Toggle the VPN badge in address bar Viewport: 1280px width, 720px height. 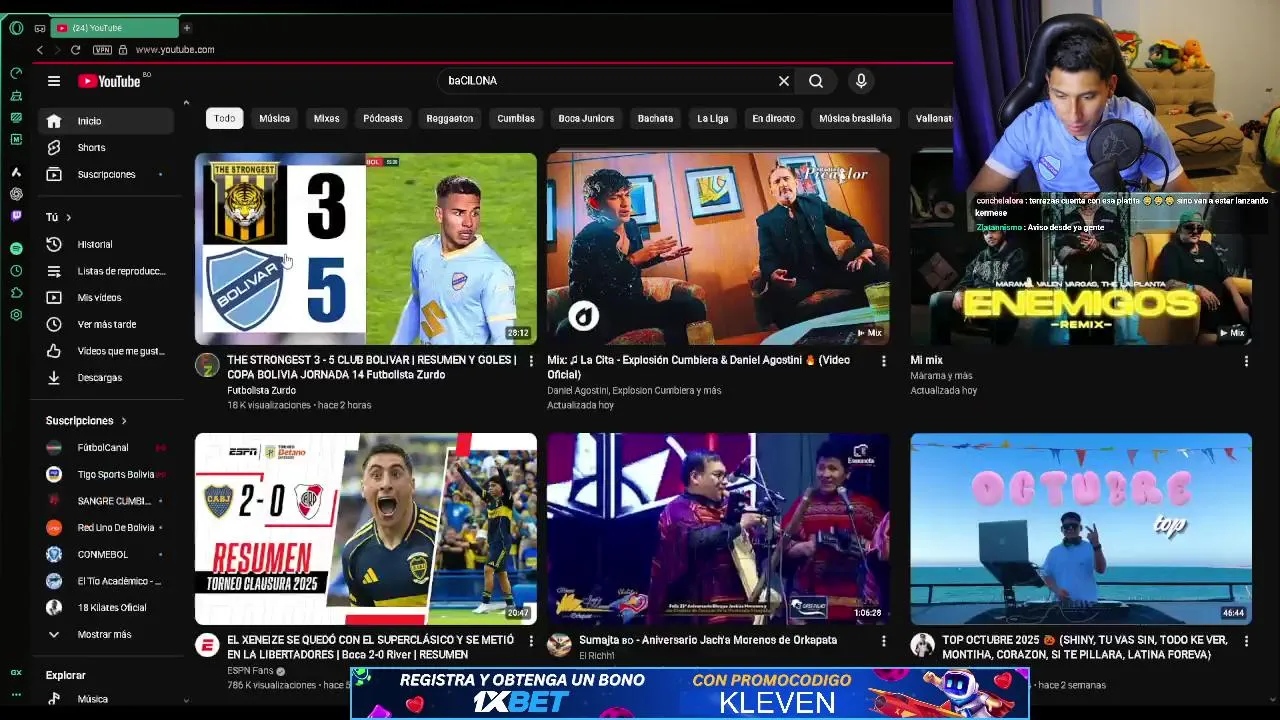pyautogui.click(x=102, y=50)
